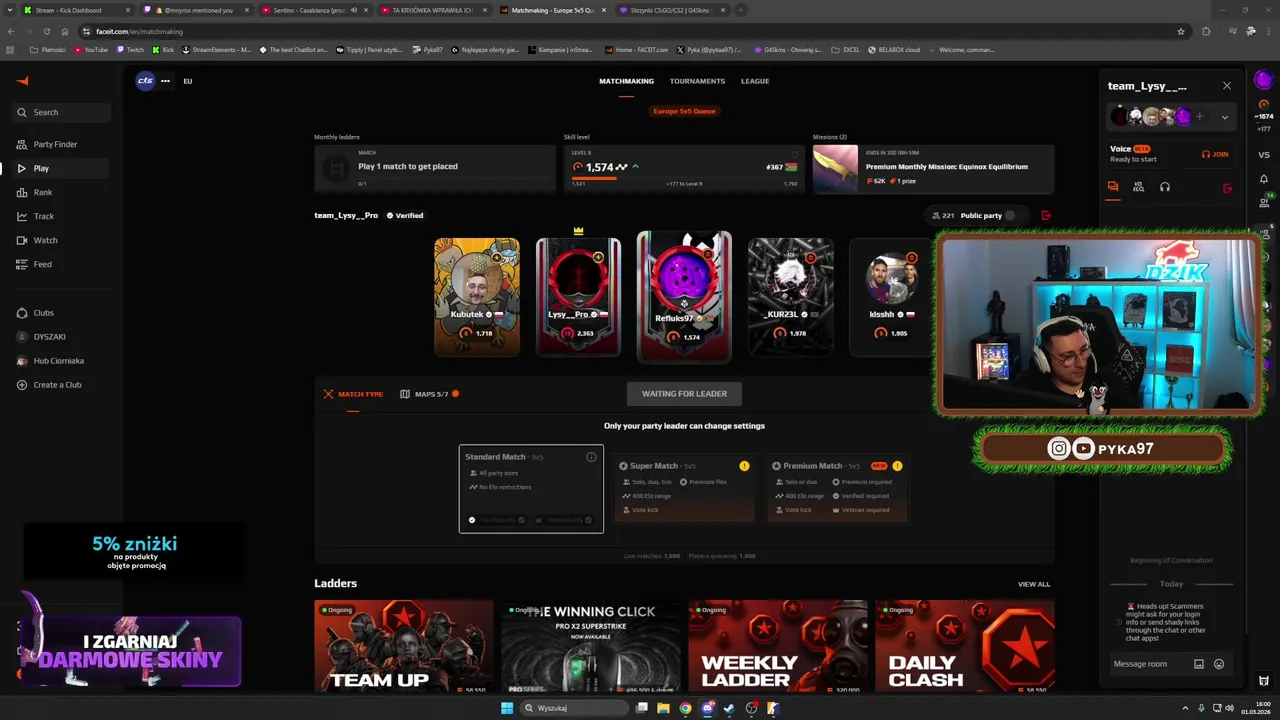Click the Message room input field
Image resolution: width=1280 pixels, height=720 pixels.
point(1149,664)
